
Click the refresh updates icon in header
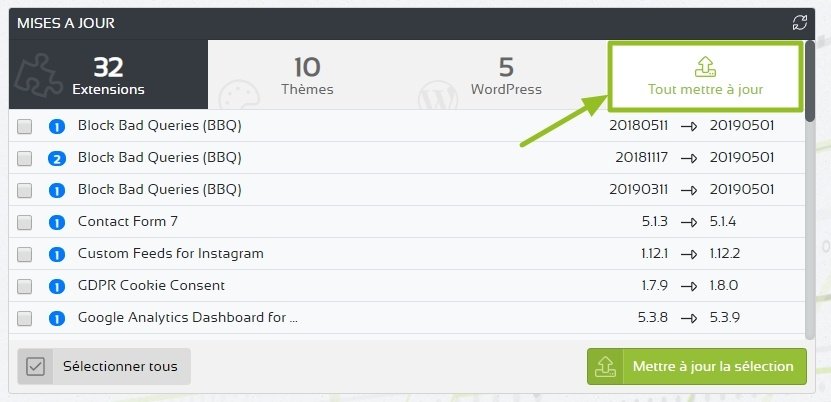pyautogui.click(x=799, y=22)
